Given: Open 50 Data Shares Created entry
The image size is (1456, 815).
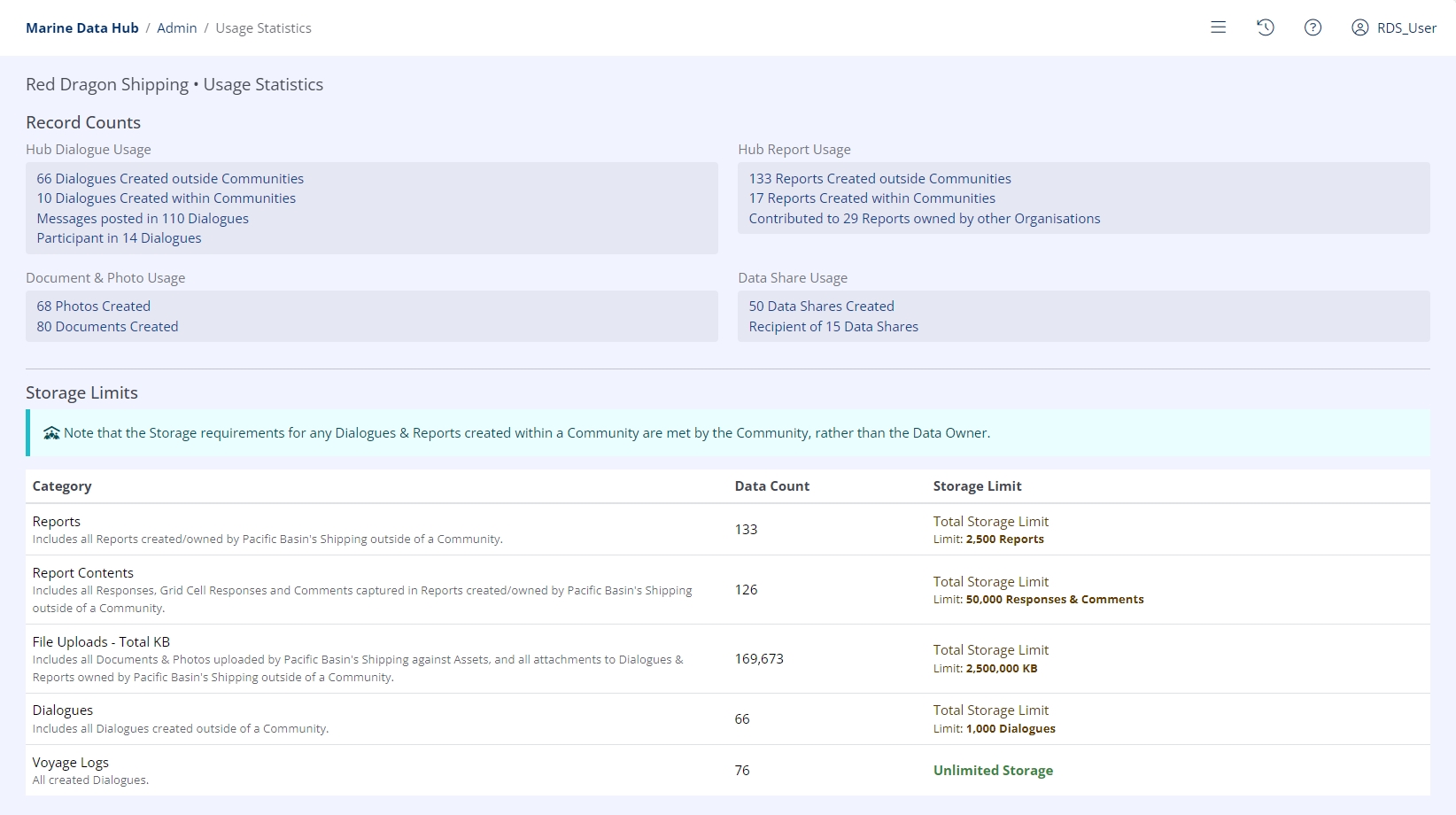Looking at the screenshot, I should (x=821, y=307).
